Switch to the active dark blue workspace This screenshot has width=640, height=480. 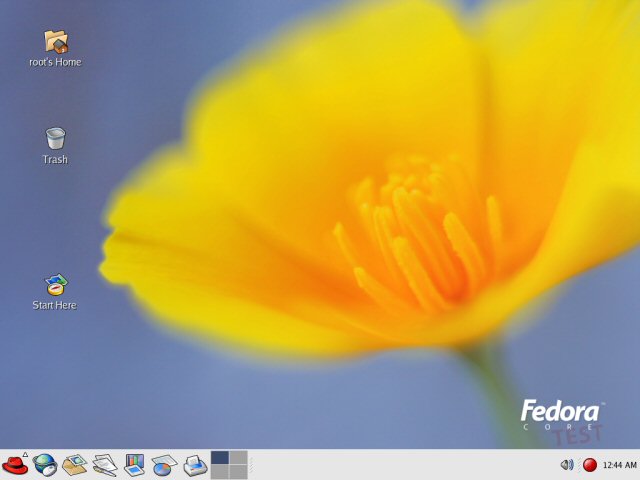coord(220,458)
